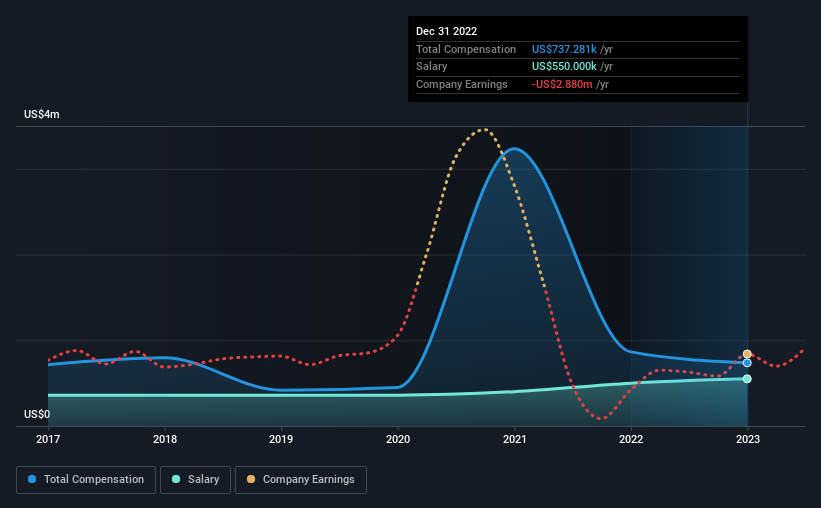Click the Salary label in tooltip

tap(431, 67)
